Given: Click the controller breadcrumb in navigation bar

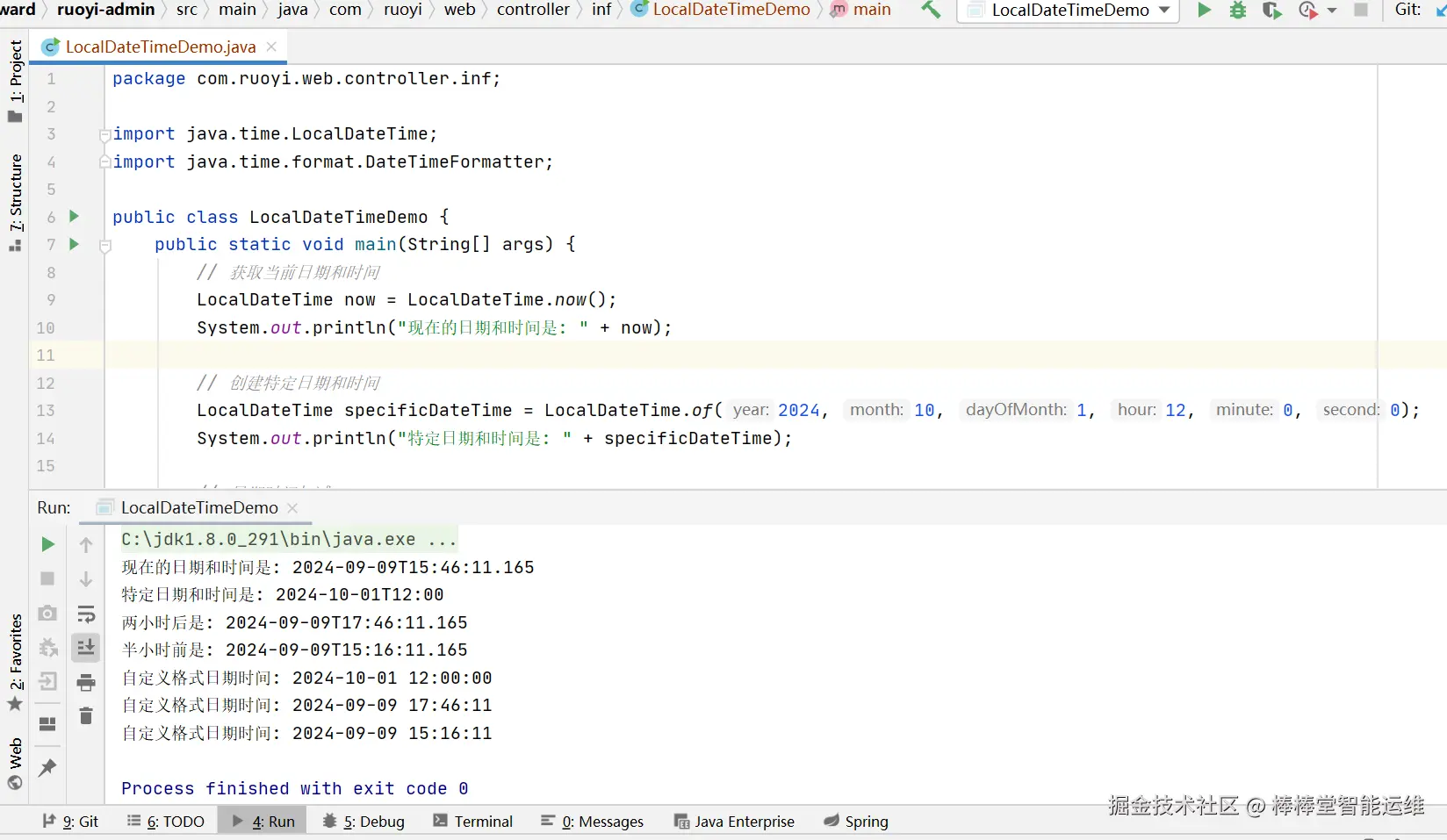Looking at the screenshot, I should [x=533, y=10].
